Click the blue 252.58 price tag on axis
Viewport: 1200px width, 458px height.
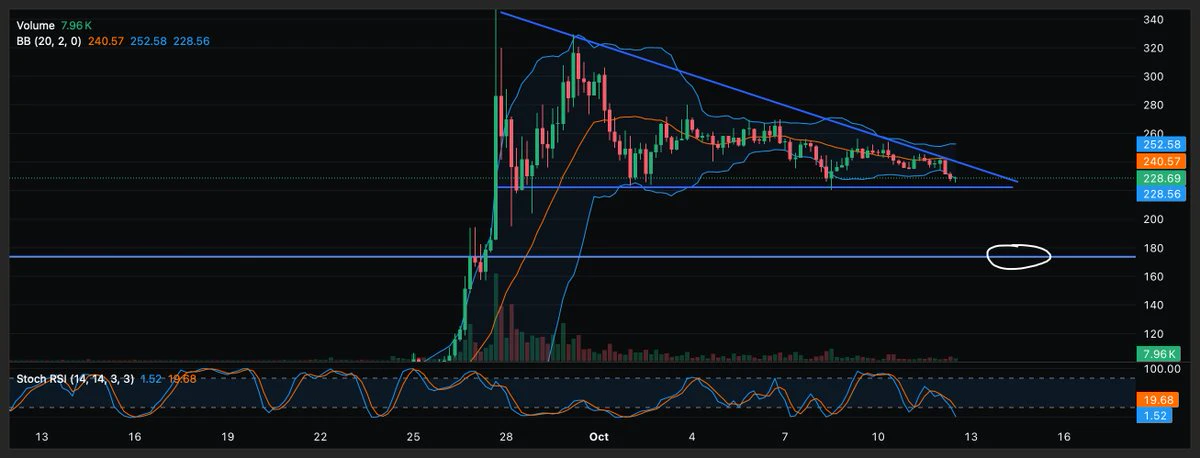click(x=1159, y=144)
